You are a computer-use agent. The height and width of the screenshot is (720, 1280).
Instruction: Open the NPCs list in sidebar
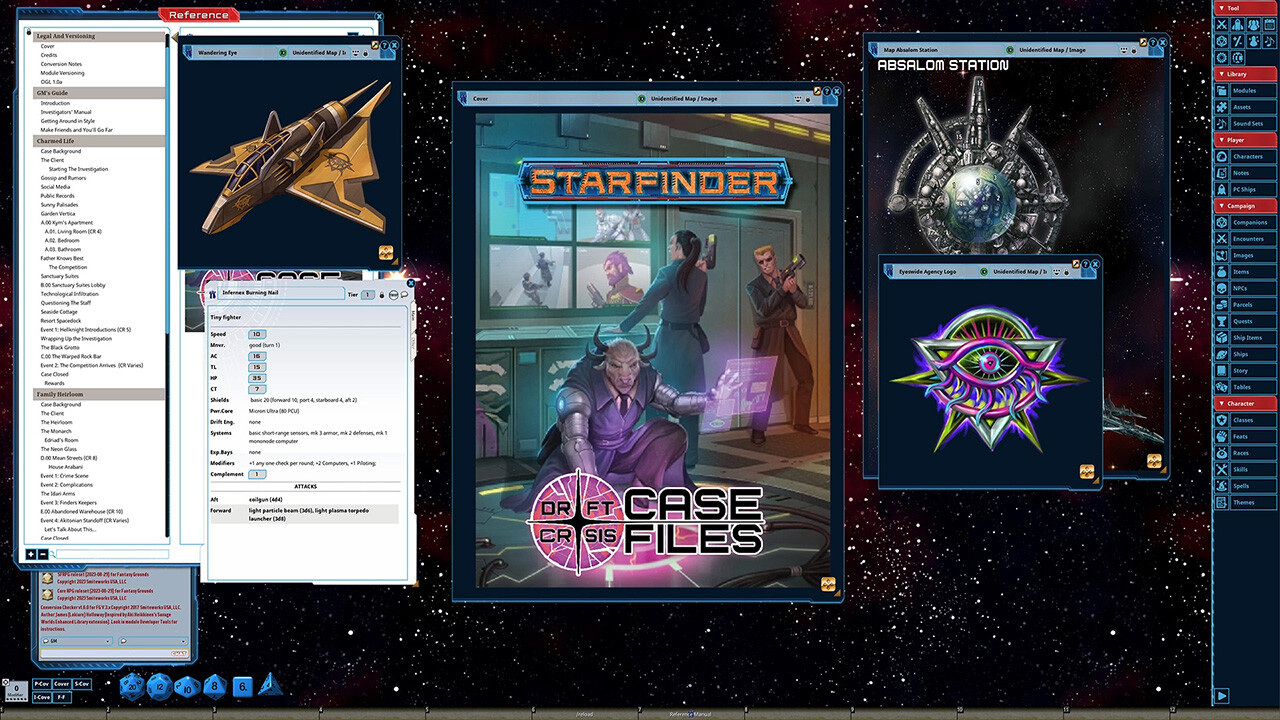click(1240, 288)
